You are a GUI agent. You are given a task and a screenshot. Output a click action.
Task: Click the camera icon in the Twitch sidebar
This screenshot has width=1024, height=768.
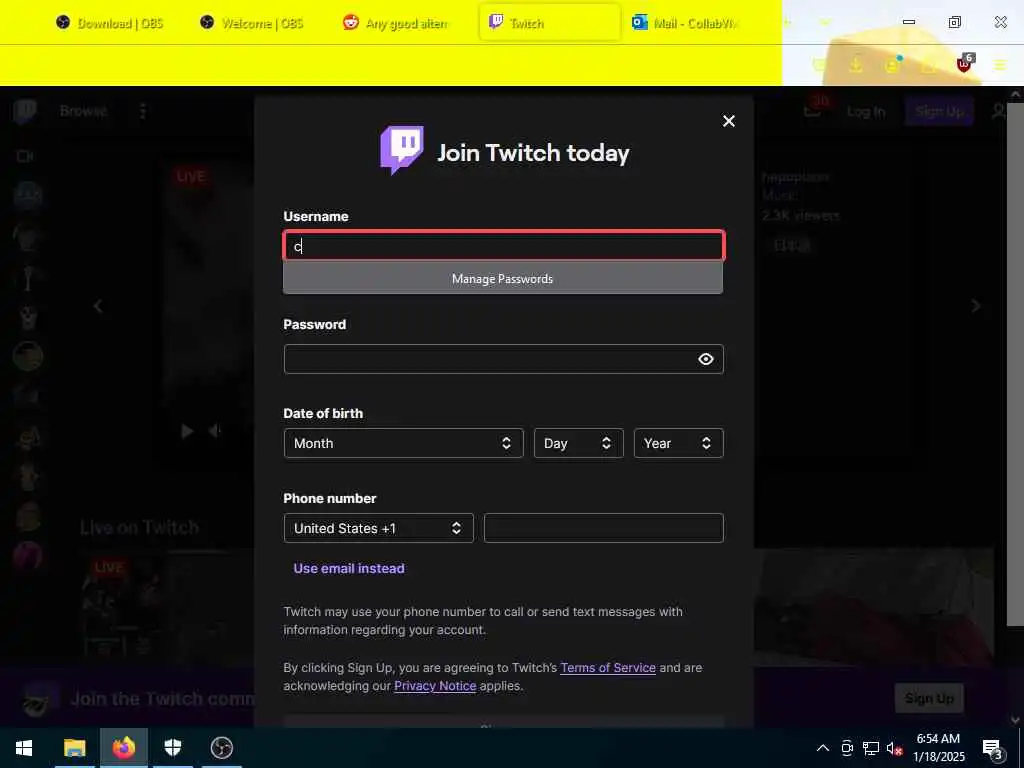(x=25, y=156)
